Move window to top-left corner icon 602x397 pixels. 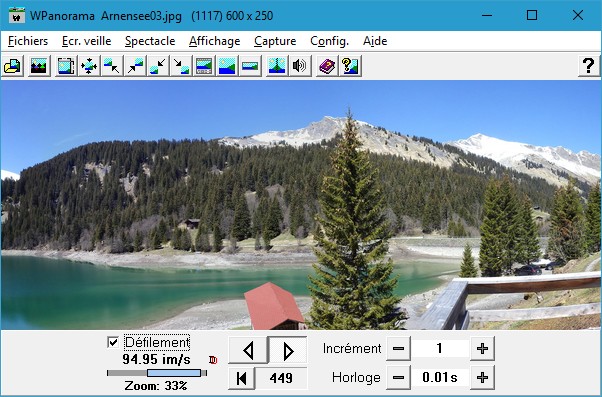112,66
